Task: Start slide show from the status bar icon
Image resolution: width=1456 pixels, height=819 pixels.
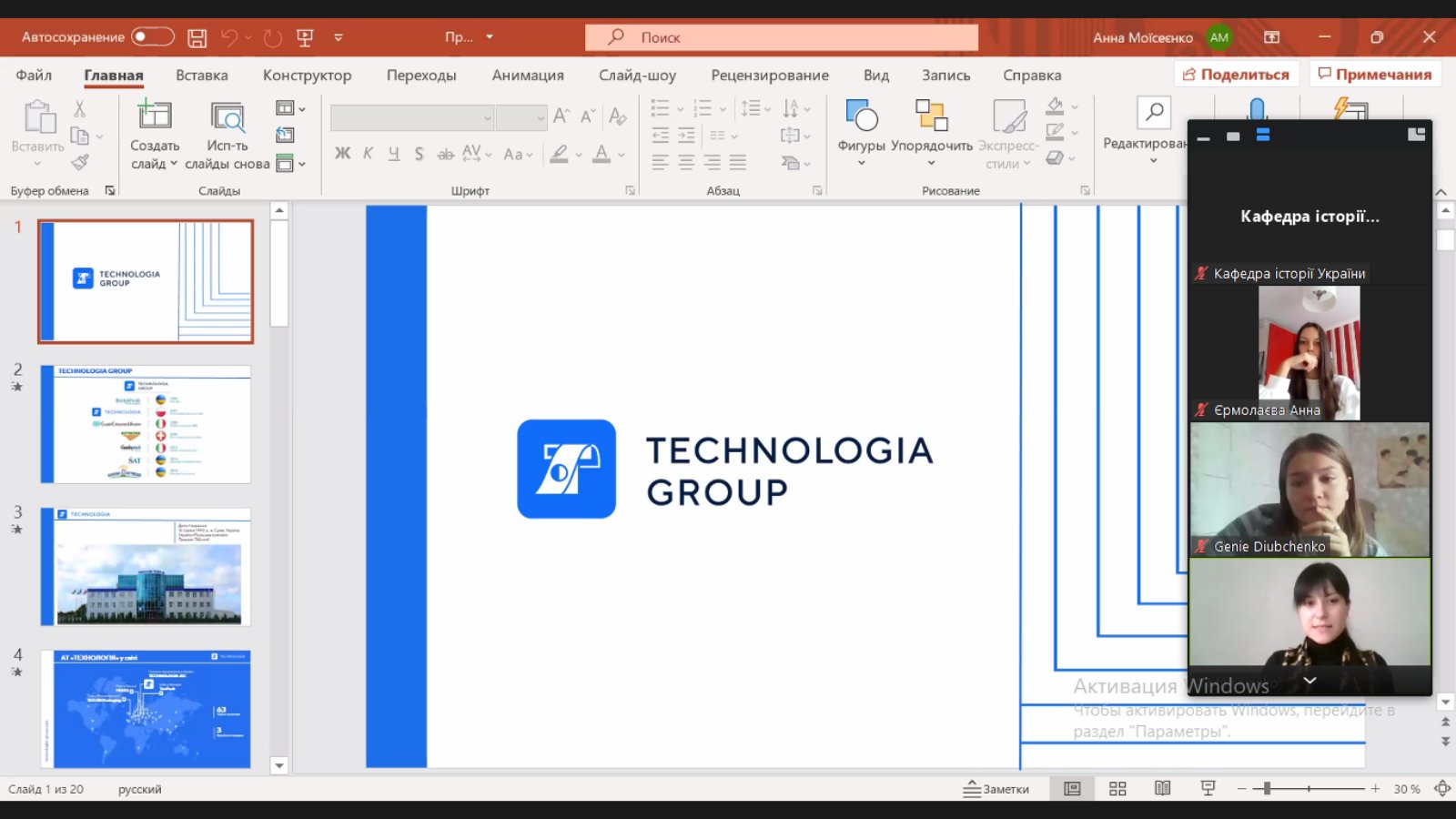Action: click(1208, 789)
